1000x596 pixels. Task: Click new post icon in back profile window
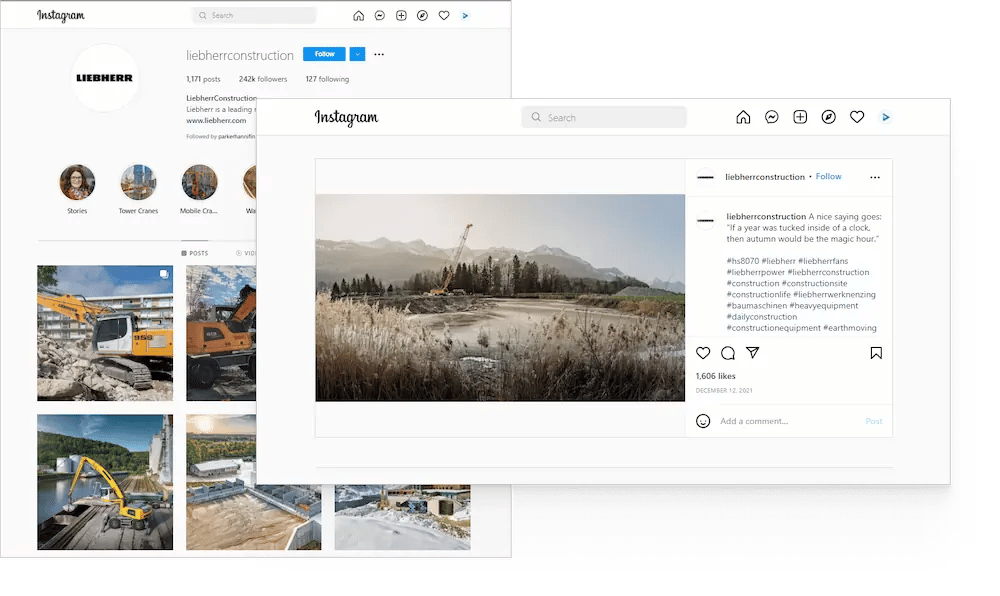(x=401, y=15)
